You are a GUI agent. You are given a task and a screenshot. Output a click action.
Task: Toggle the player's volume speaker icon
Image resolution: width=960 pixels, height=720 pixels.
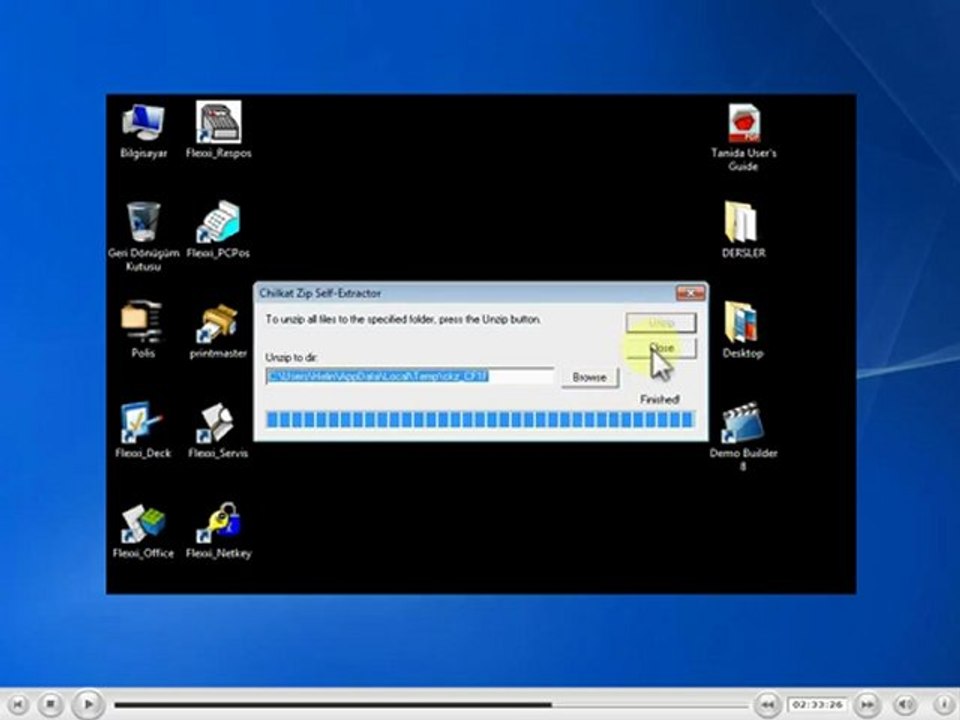click(905, 705)
